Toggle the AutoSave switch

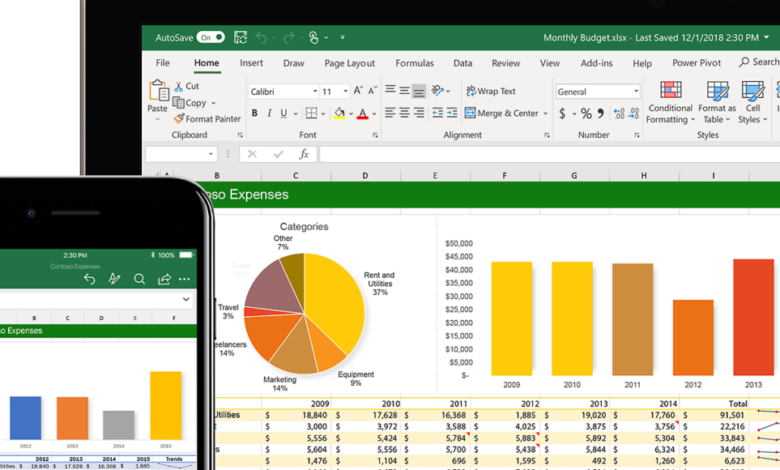[210, 37]
